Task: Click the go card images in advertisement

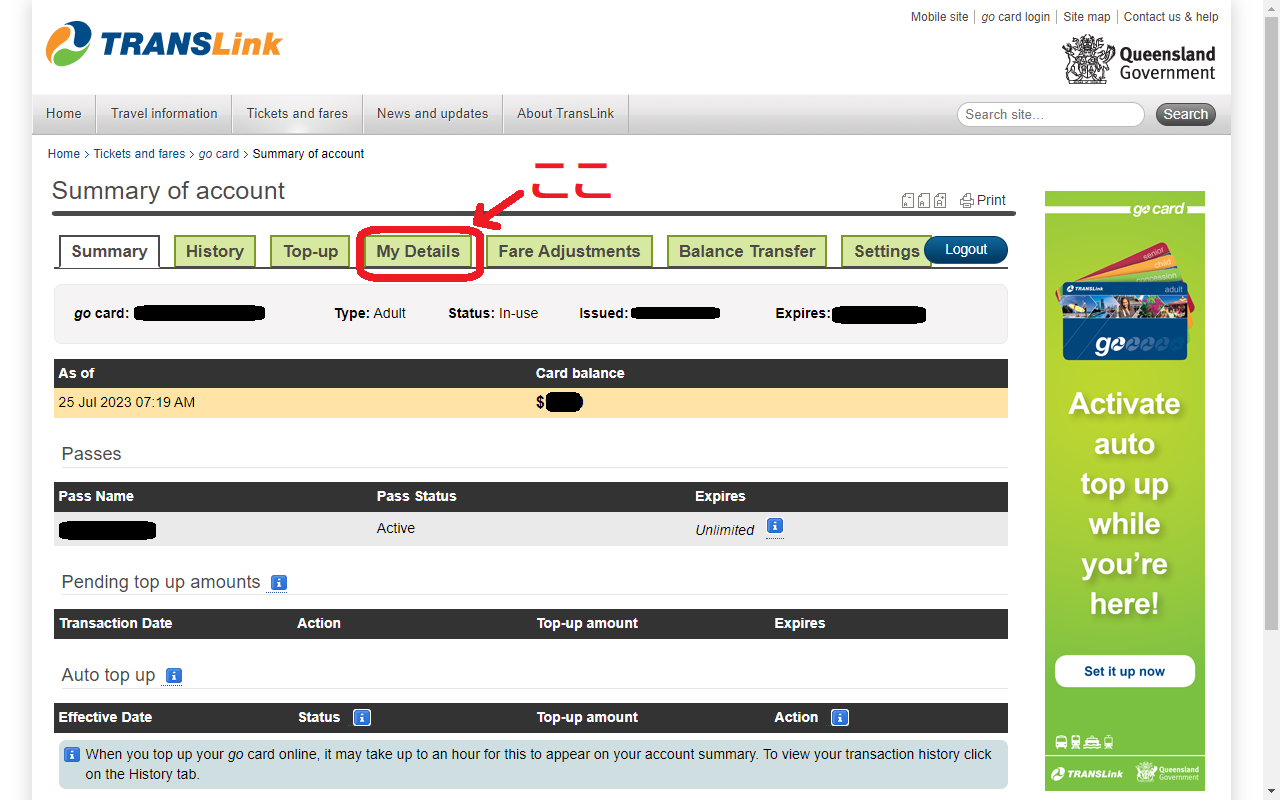Action: 1123,301
